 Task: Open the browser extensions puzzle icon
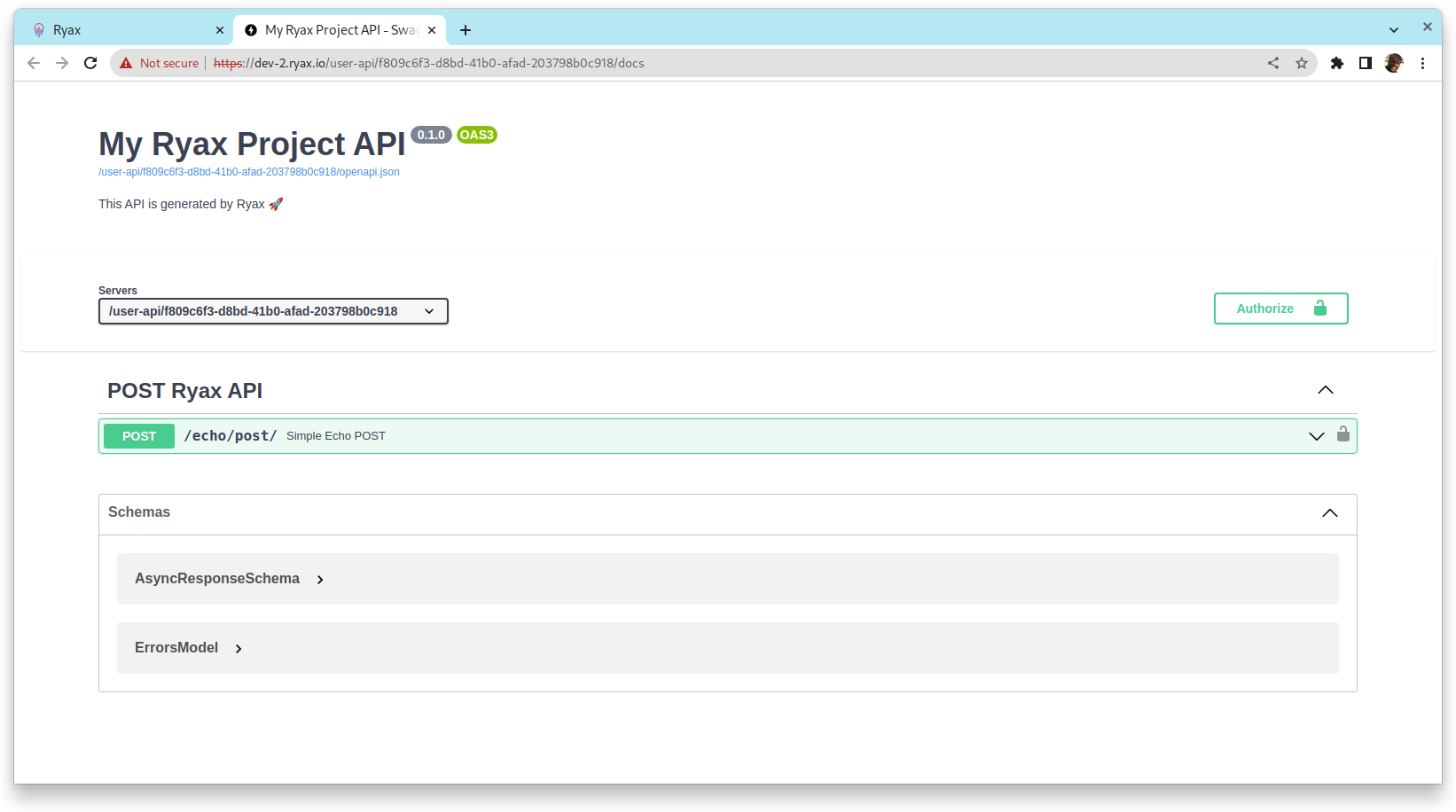click(1336, 63)
